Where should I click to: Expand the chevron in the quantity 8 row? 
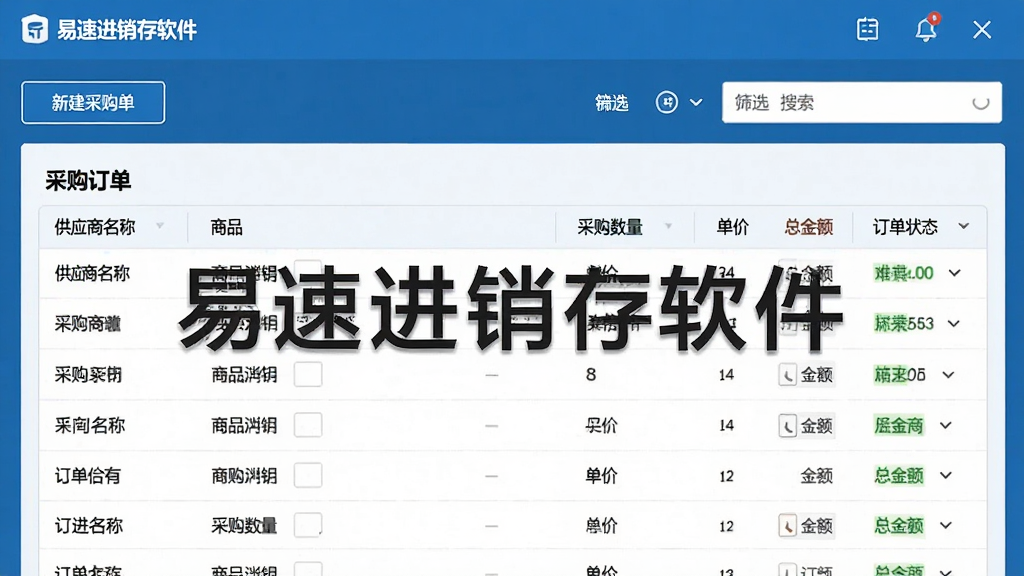[948, 375]
